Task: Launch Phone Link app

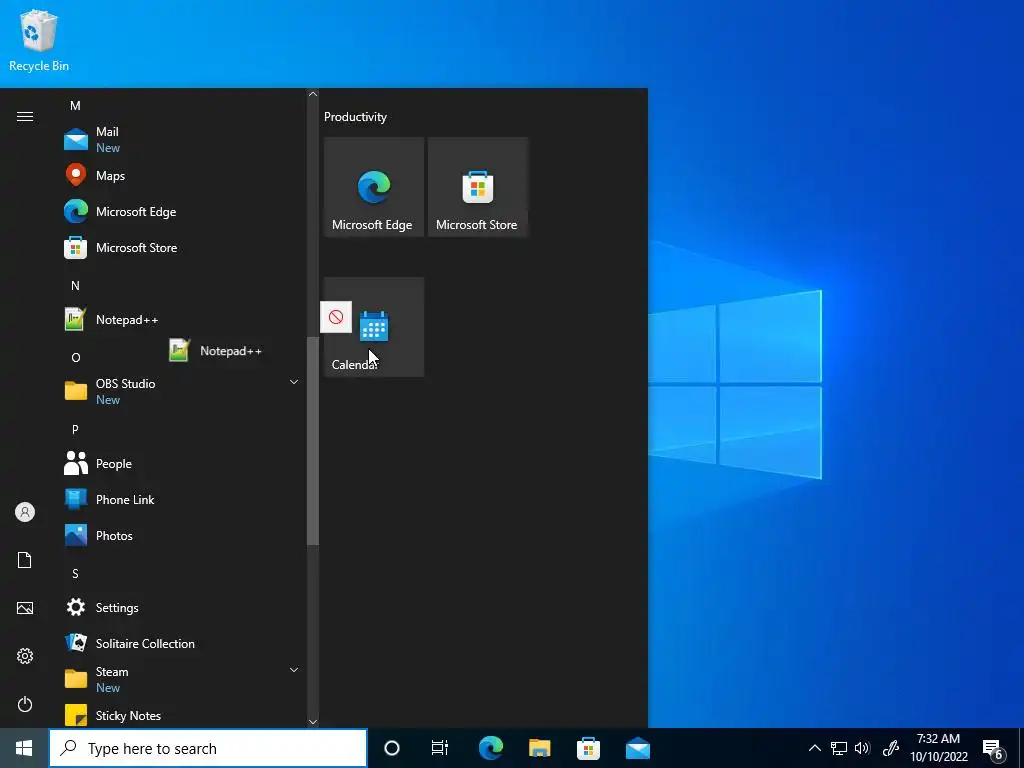Action: (x=182, y=500)
